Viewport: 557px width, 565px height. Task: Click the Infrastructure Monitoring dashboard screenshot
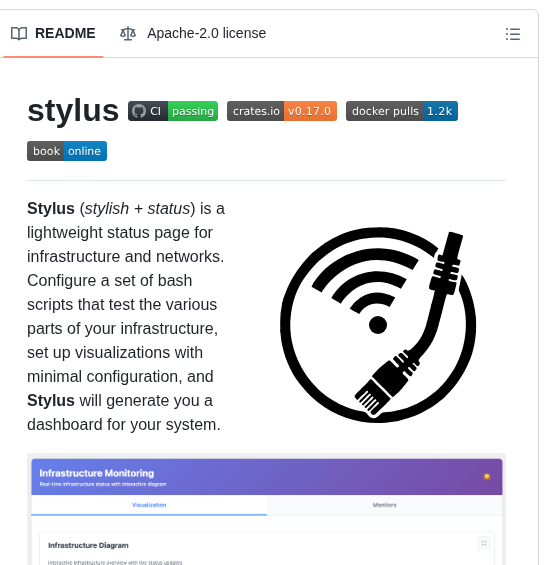click(x=267, y=509)
